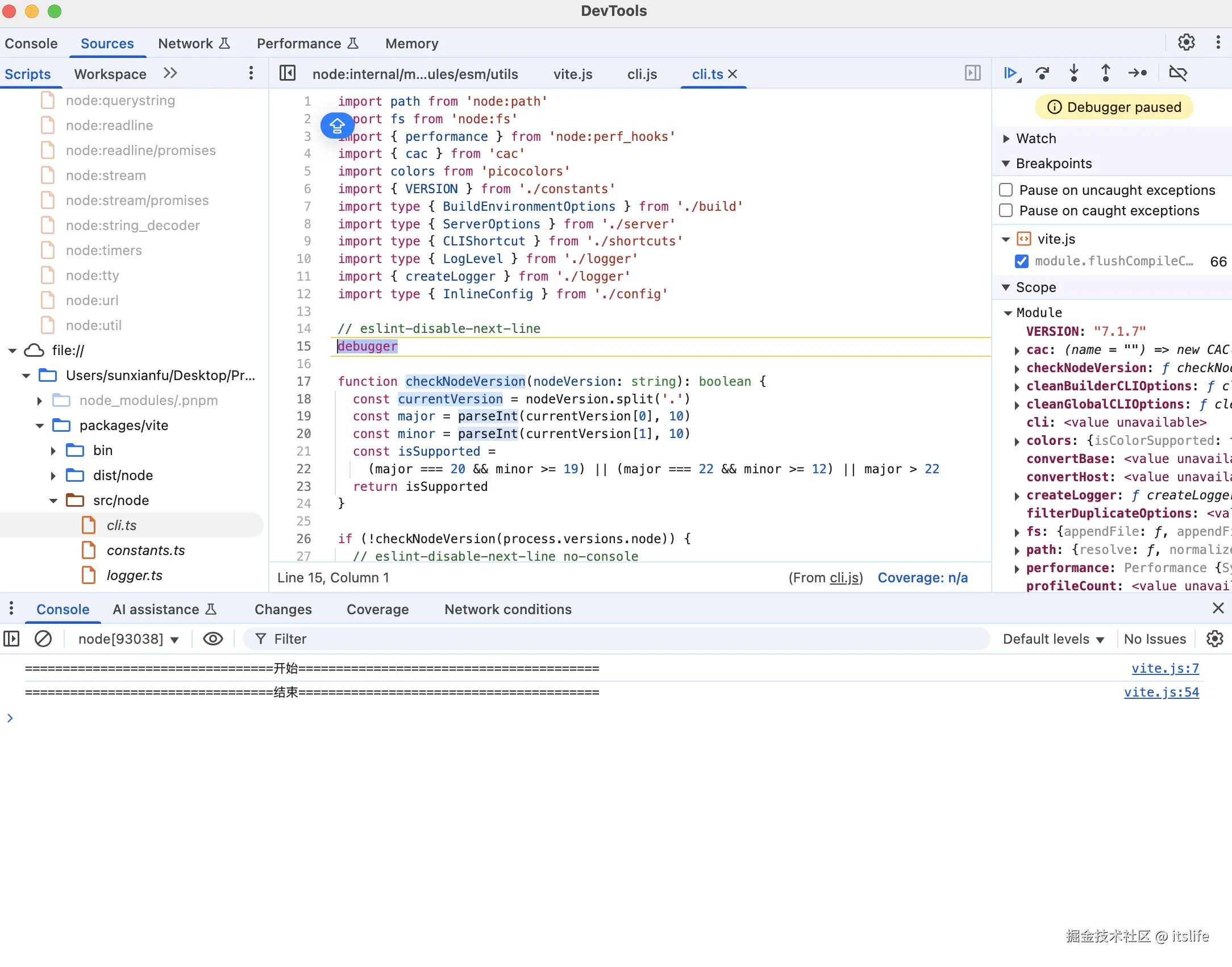This screenshot has height=967, width=1232.
Task: Click the Coverage: n/a link
Action: (922, 578)
